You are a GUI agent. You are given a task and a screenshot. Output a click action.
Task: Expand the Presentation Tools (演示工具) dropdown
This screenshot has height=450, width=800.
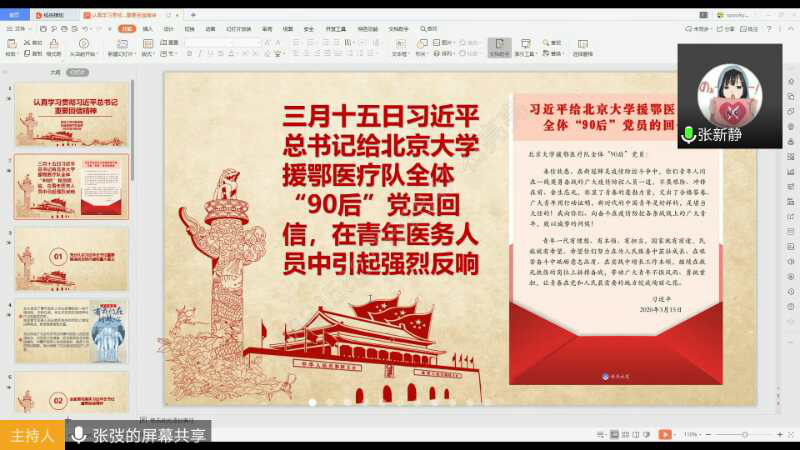pos(526,54)
